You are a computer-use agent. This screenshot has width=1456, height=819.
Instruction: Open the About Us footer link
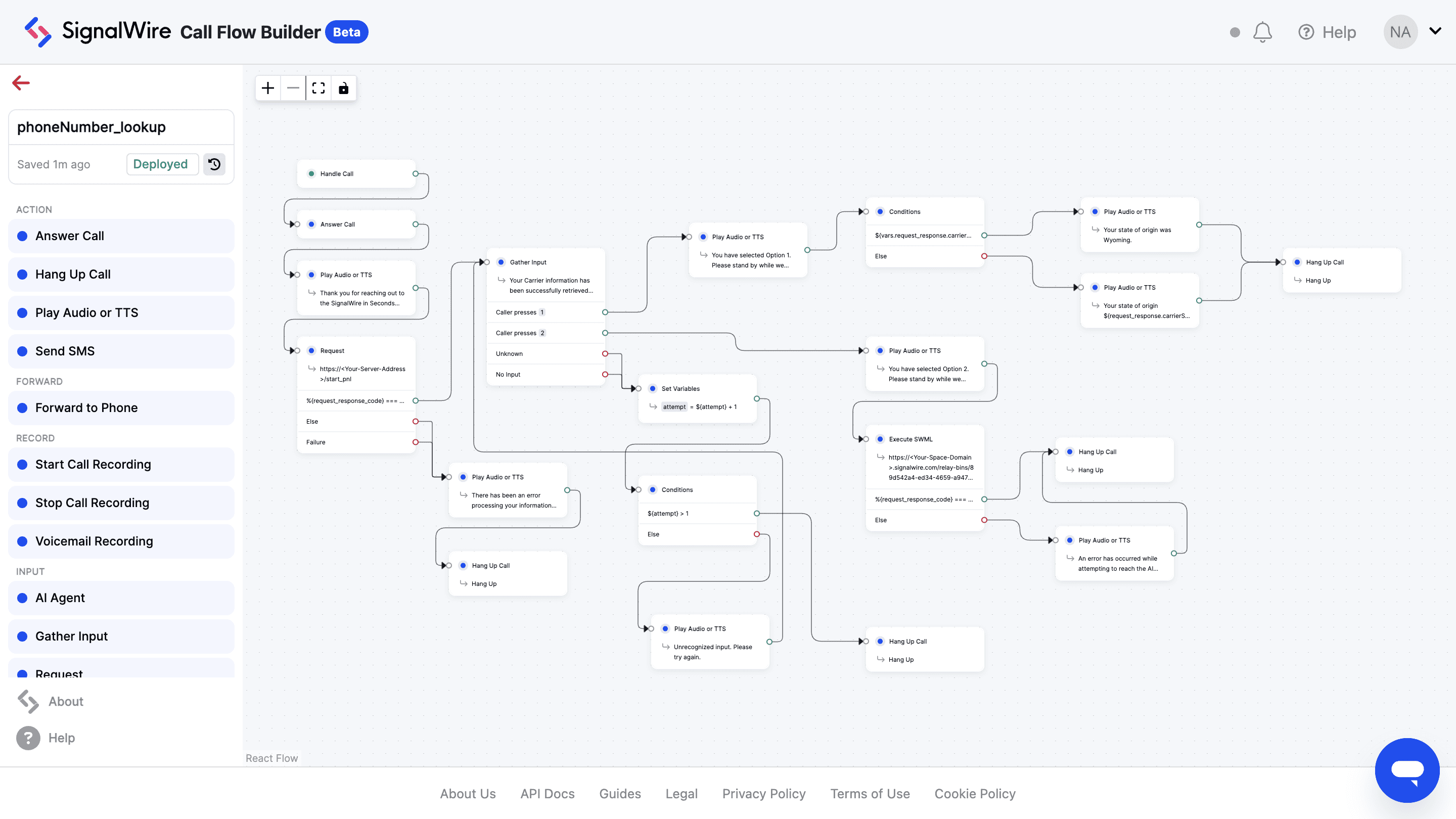468,794
